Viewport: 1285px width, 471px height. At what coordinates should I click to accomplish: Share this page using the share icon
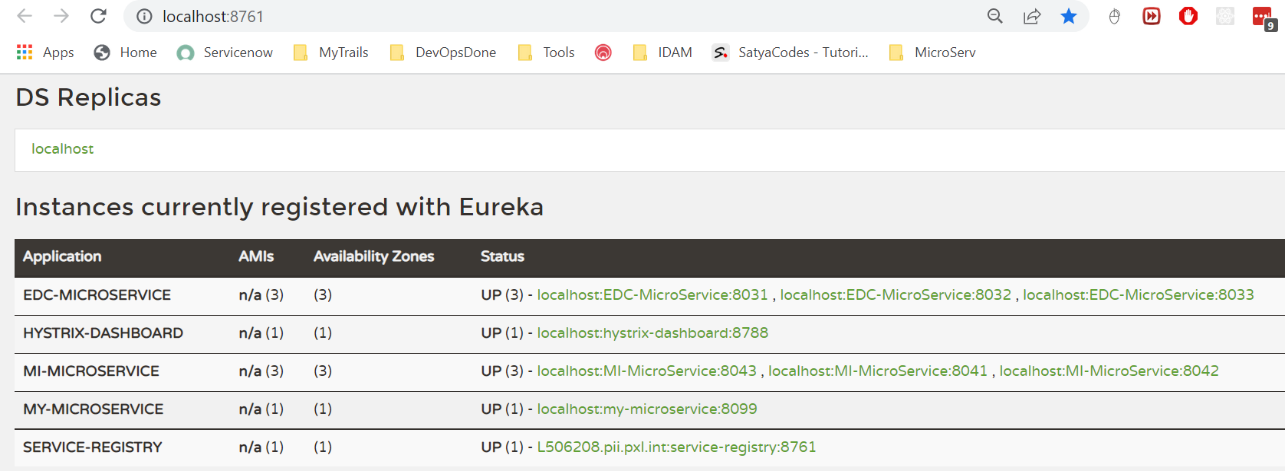point(1031,16)
